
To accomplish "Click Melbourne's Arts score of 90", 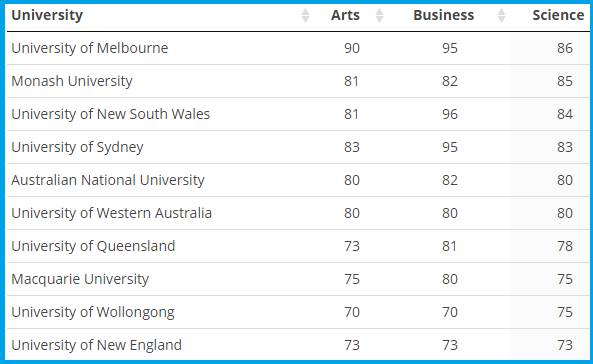I will coord(352,48).
